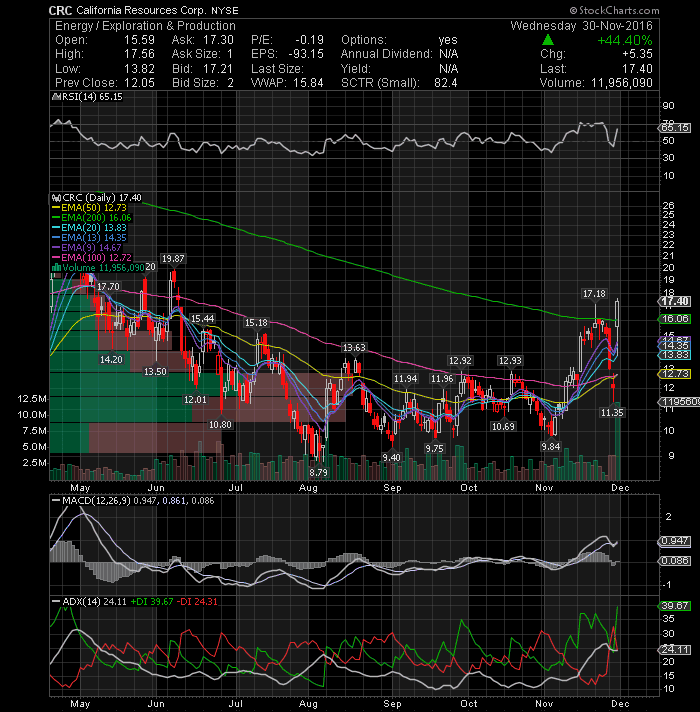Click the EPS value -93.15
The width and height of the screenshot is (700, 712).
coord(306,54)
